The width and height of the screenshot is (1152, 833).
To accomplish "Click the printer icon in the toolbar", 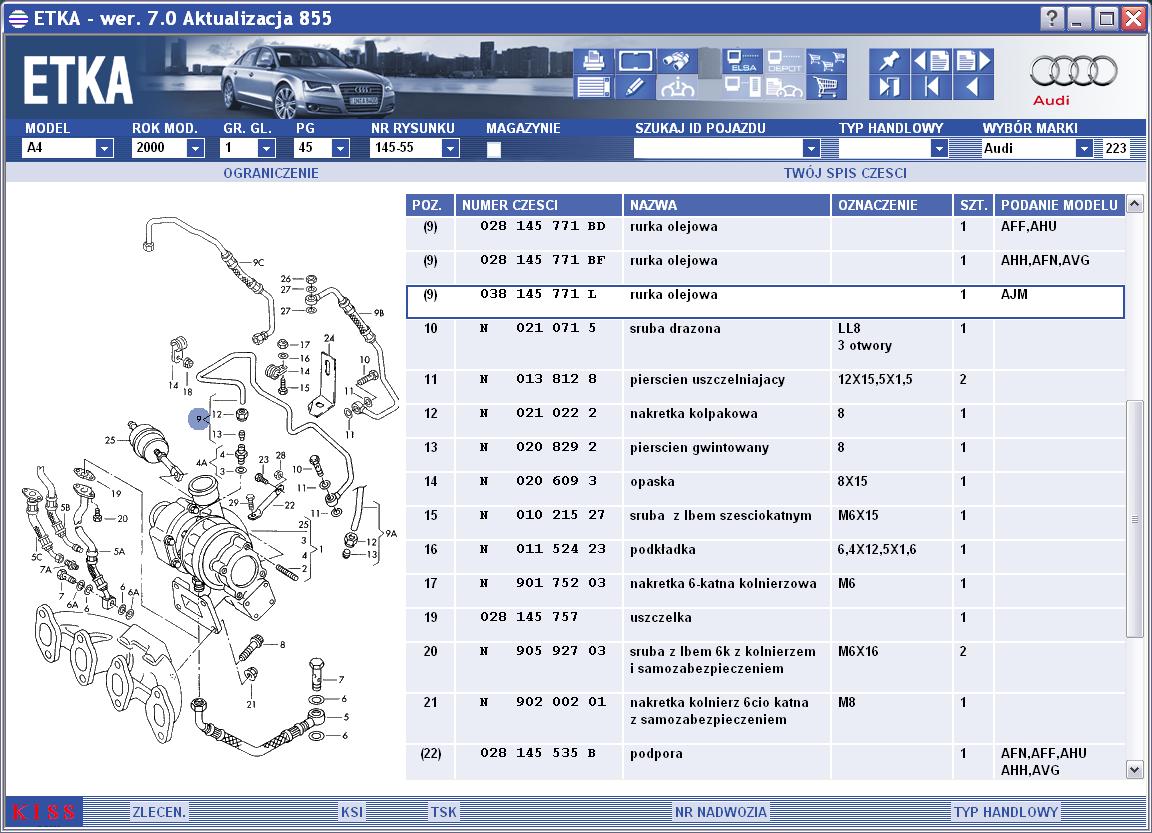I will click(x=593, y=61).
